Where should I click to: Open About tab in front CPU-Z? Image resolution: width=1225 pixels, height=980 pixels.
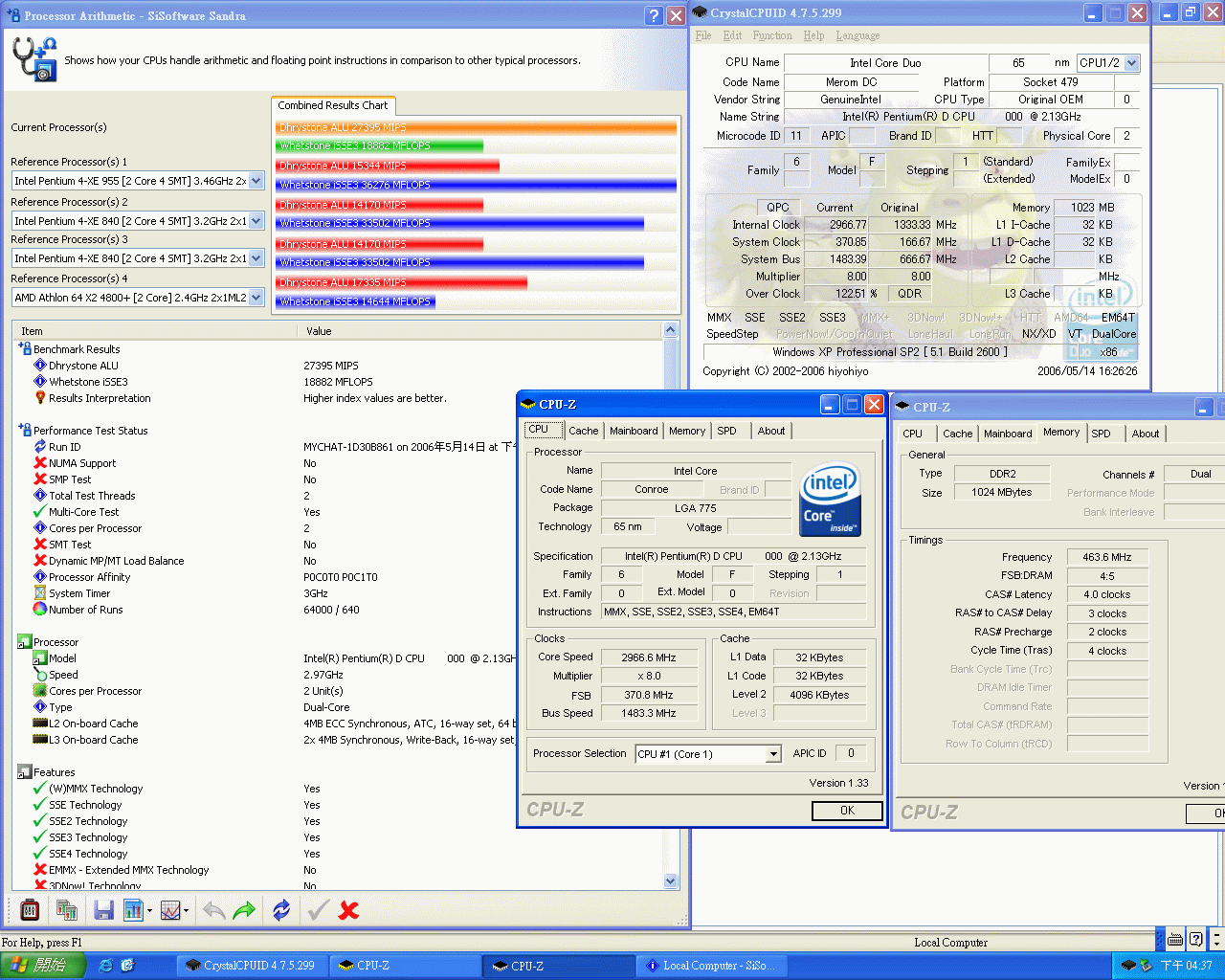[x=771, y=431]
